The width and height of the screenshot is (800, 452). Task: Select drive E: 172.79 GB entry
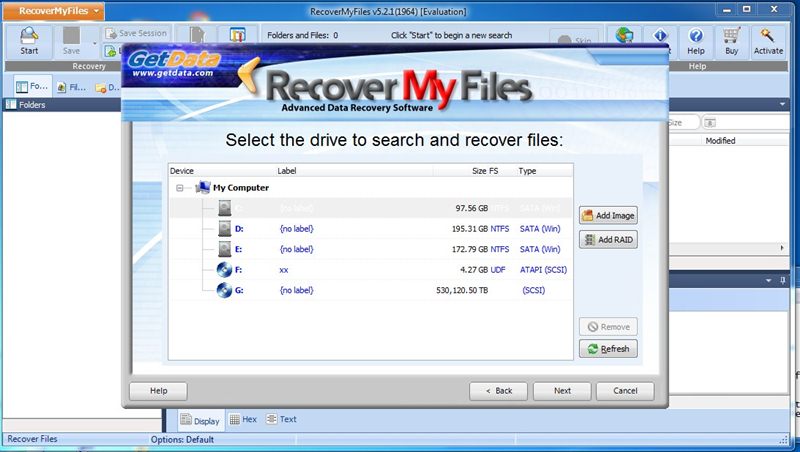point(371,249)
